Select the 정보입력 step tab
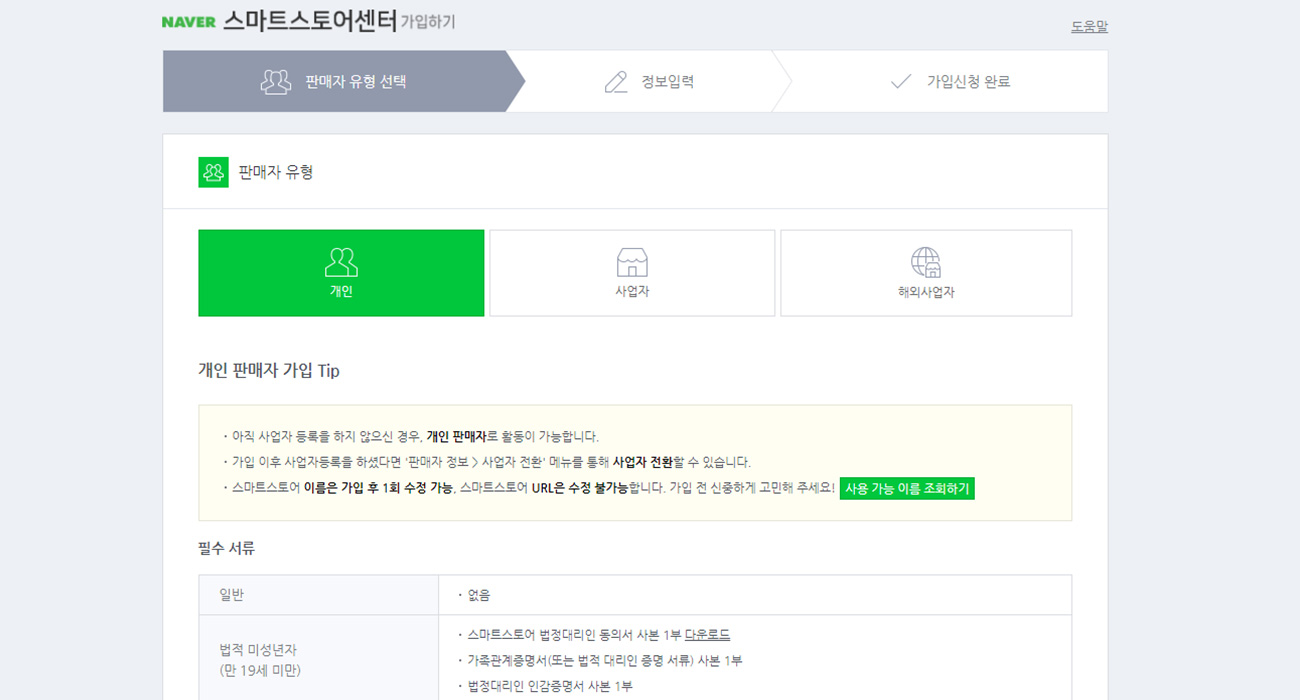The image size is (1300, 700). pos(648,82)
